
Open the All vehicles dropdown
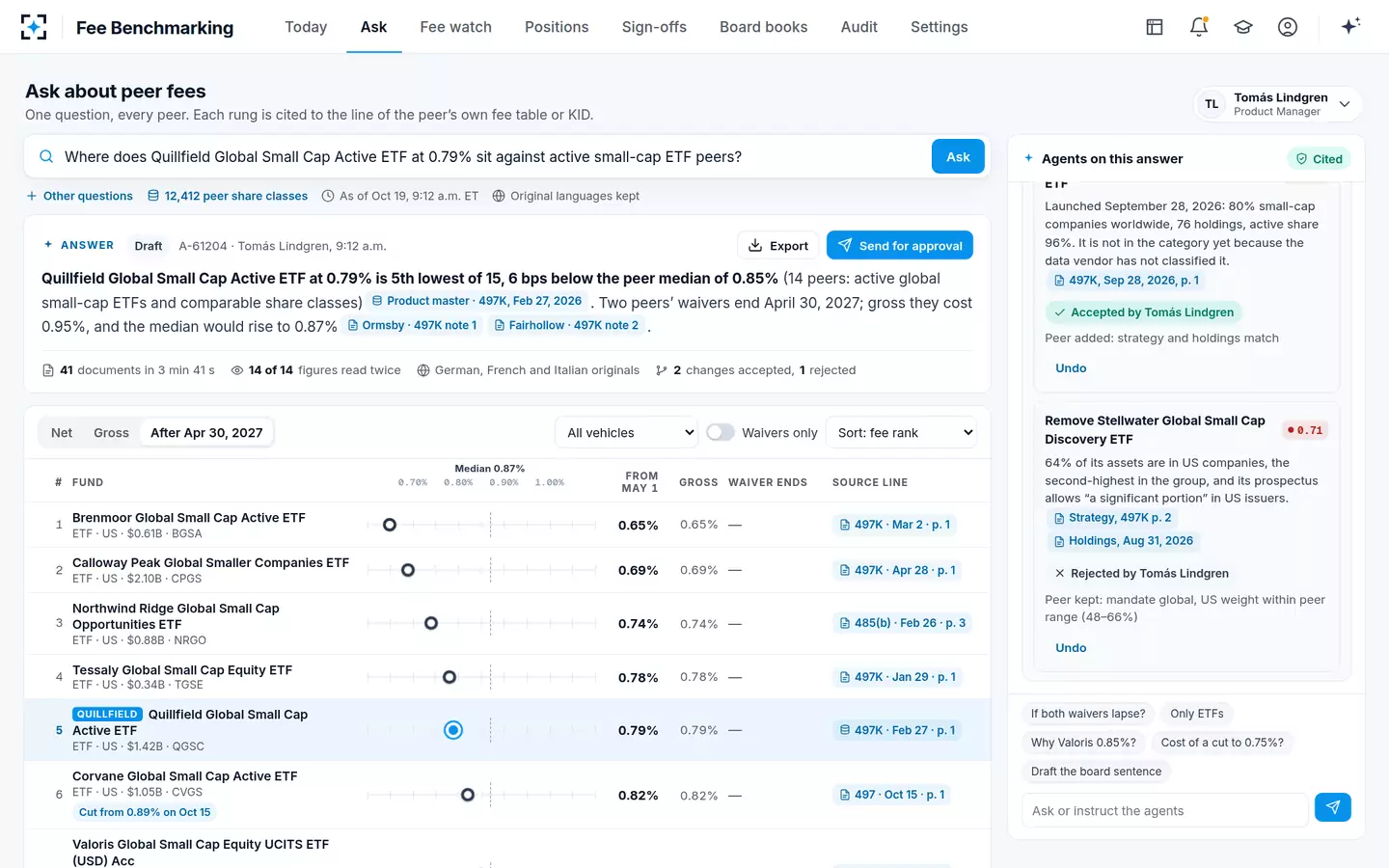[x=627, y=432]
